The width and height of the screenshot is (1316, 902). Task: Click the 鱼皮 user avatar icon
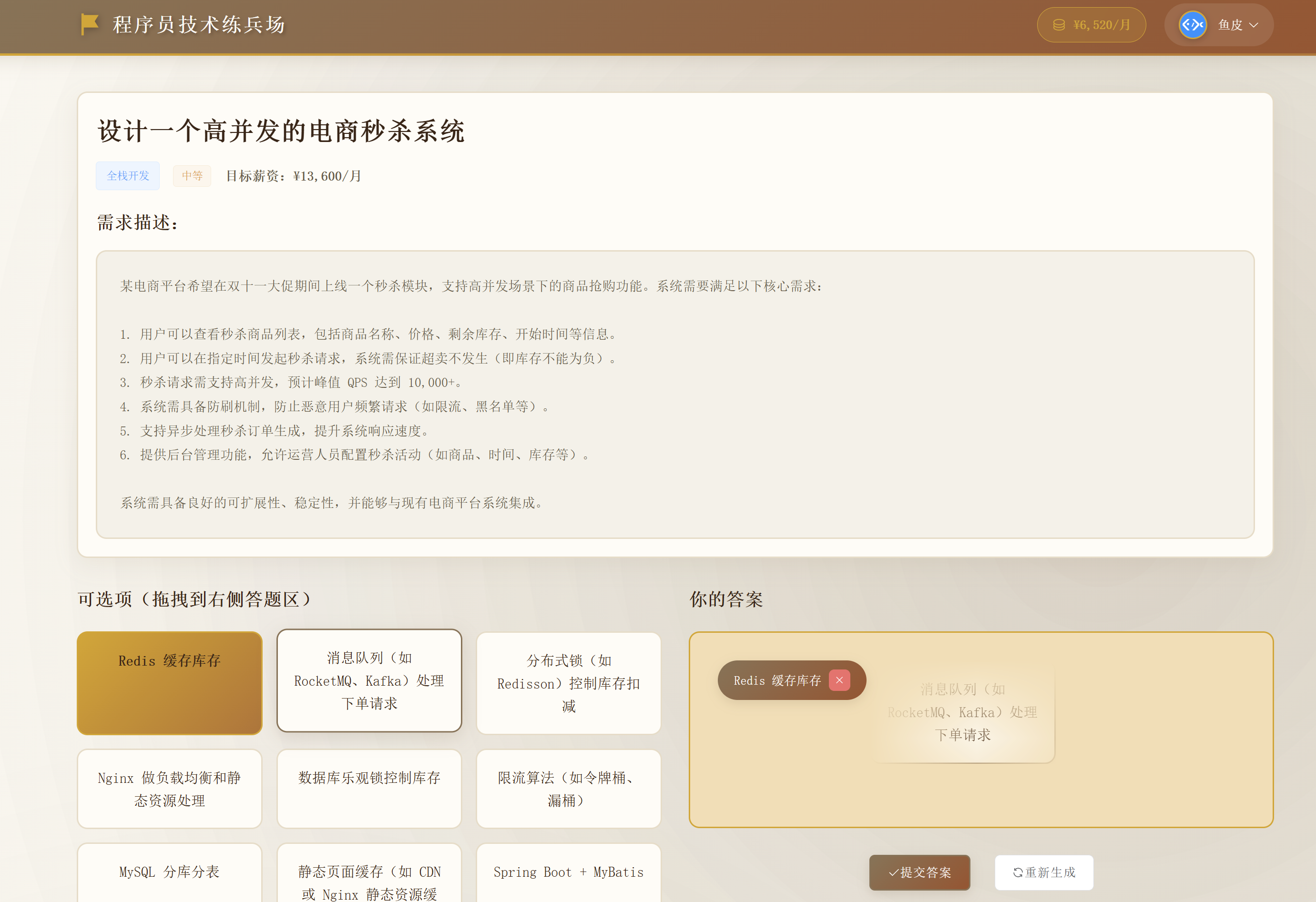click(1193, 25)
